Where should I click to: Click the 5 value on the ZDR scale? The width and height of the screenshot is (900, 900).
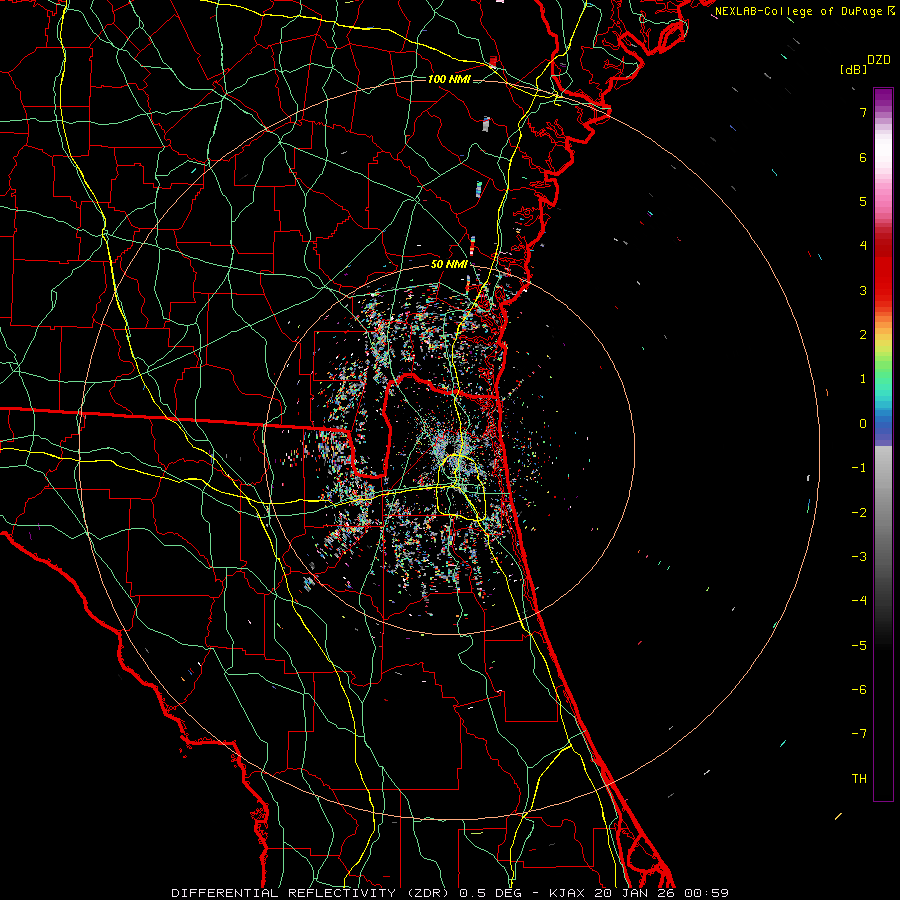863,201
